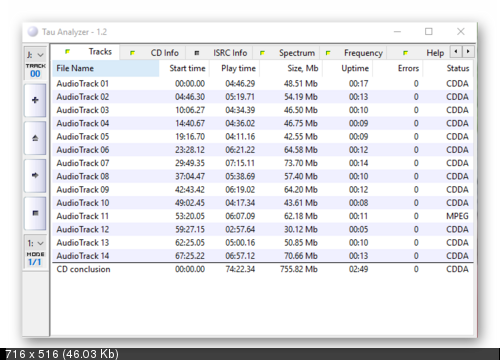Switch to the CD Info tab
500x360 pixels.
click(x=152, y=53)
